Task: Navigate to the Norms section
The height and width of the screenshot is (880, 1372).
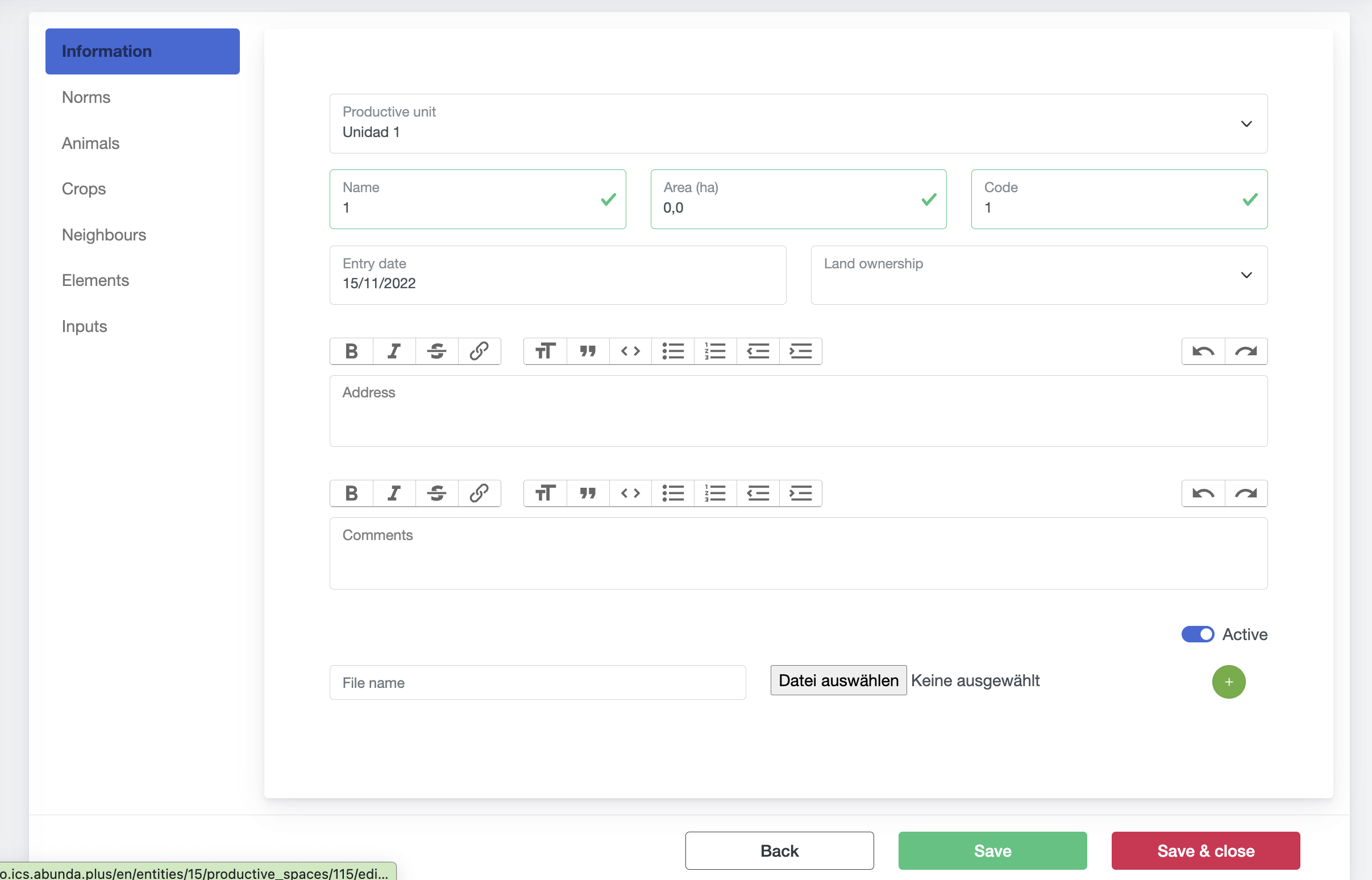Action: [86, 97]
